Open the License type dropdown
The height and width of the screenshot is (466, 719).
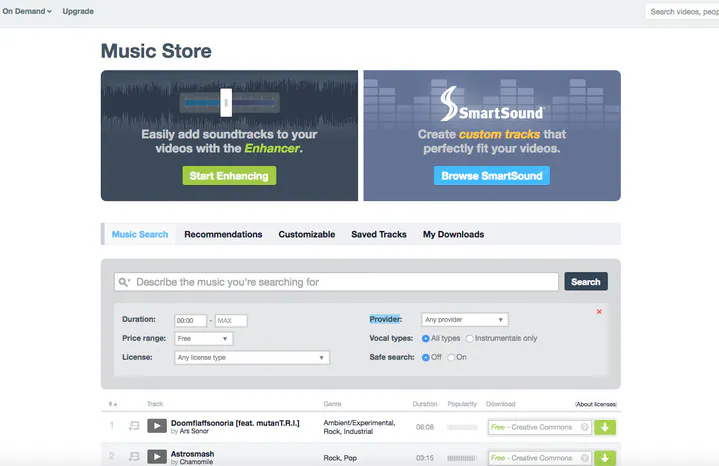(x=252, y=357)
